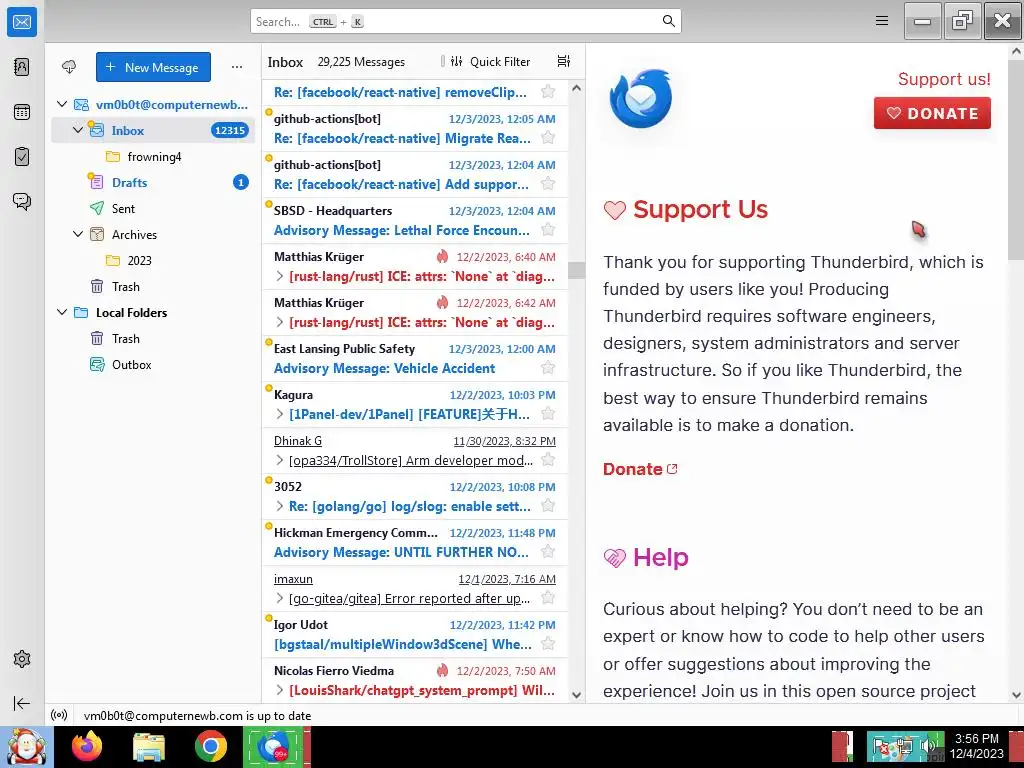Click the Get Messages cloud icon
1024x768 pixels.
pyautogui.click(x=69, y=67)
